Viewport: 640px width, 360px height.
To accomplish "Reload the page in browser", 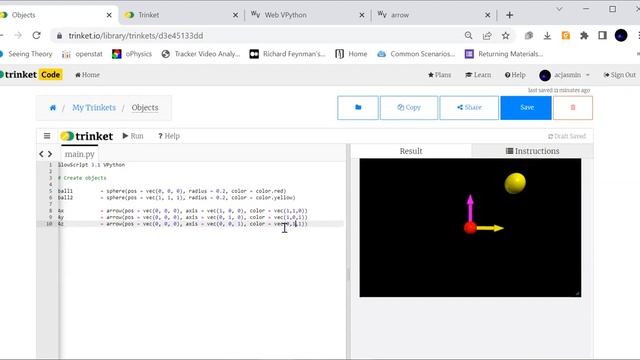I will (36, 36).
